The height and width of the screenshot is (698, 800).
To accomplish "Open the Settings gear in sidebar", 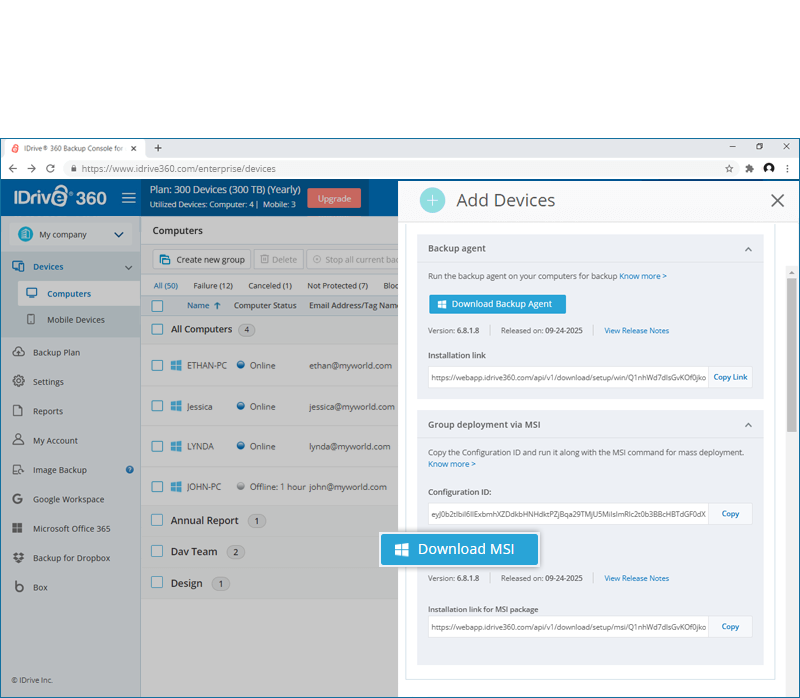I will point(48,382).
